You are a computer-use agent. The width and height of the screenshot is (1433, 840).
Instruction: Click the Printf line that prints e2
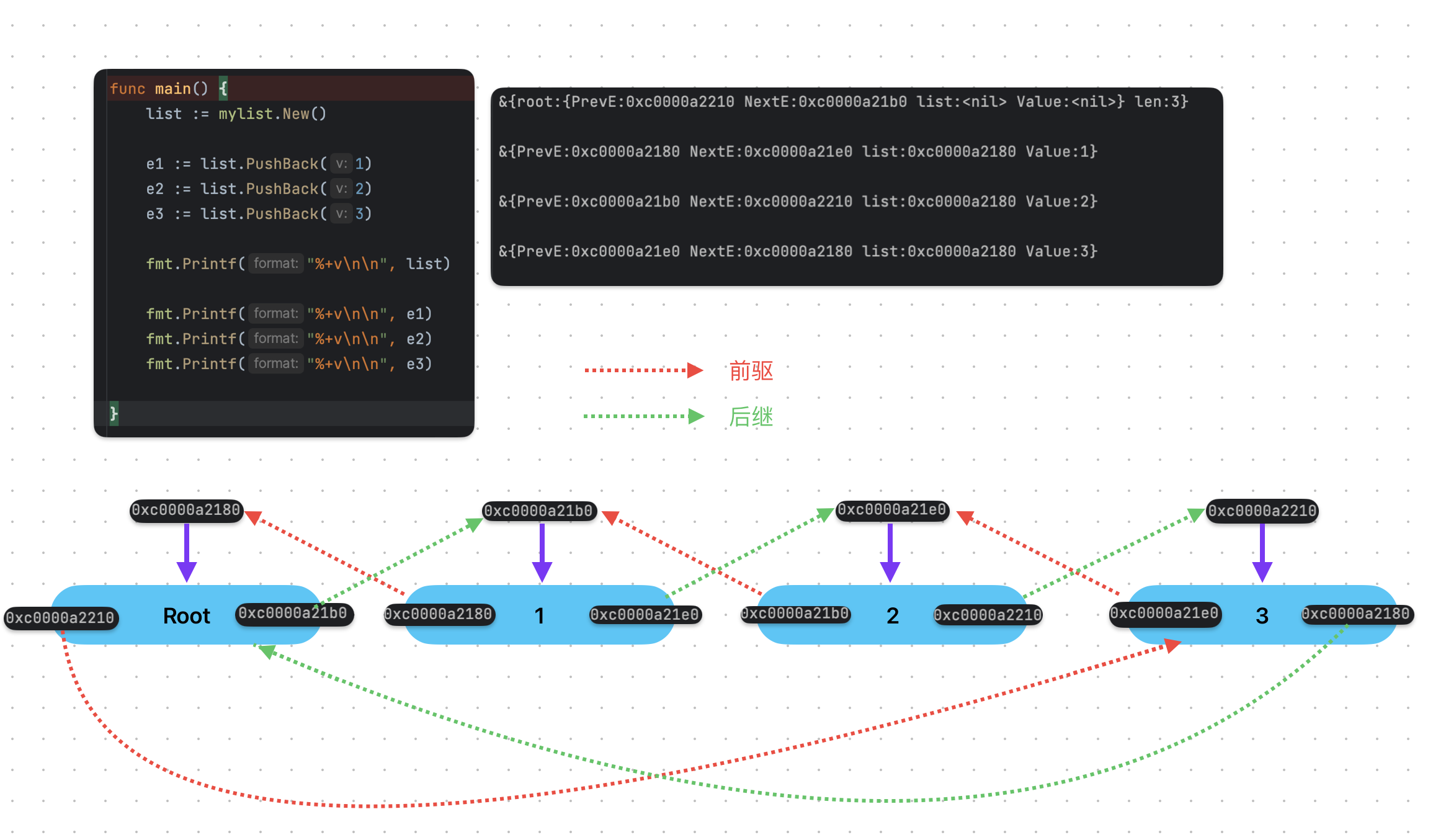[288, 339]
